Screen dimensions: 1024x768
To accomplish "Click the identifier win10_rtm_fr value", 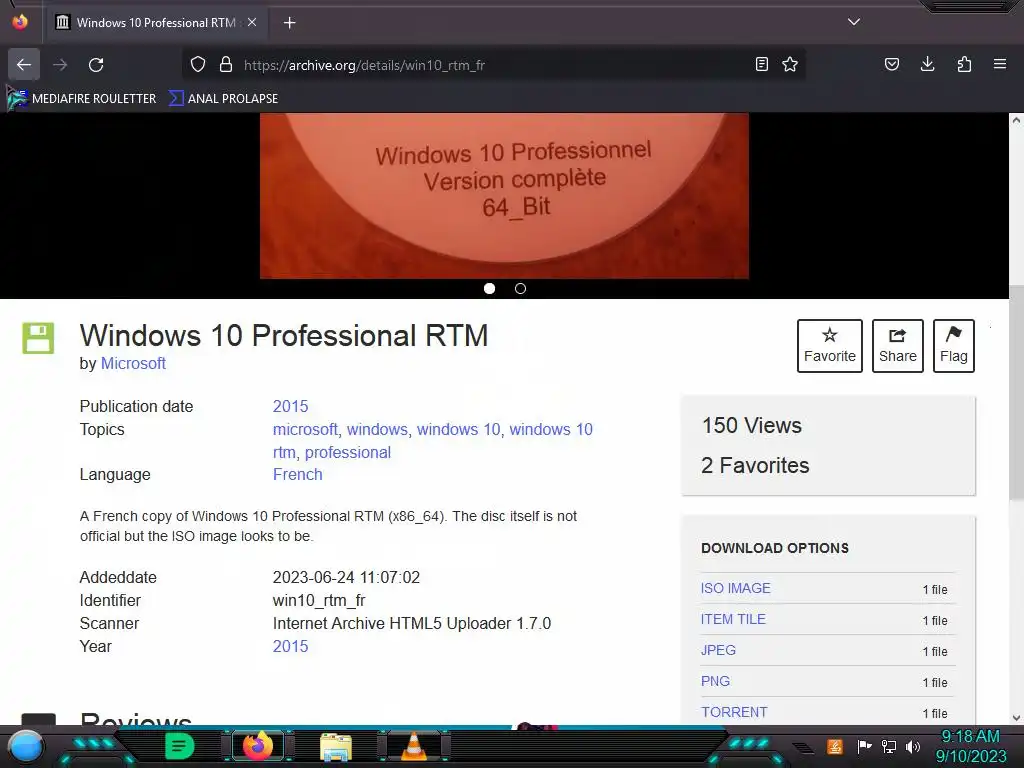I will (x=319, y=600).
